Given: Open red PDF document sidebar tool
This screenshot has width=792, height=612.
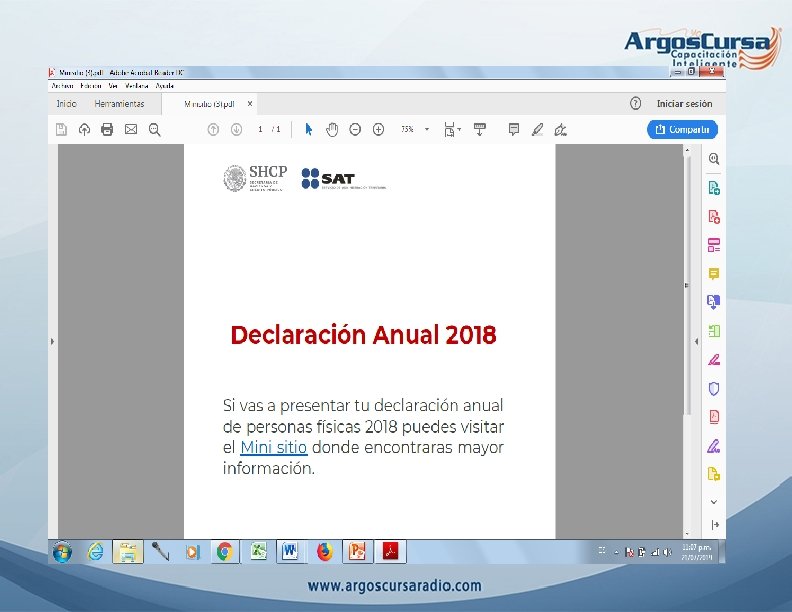Looking at the screenshot, I should pos(714,417).
